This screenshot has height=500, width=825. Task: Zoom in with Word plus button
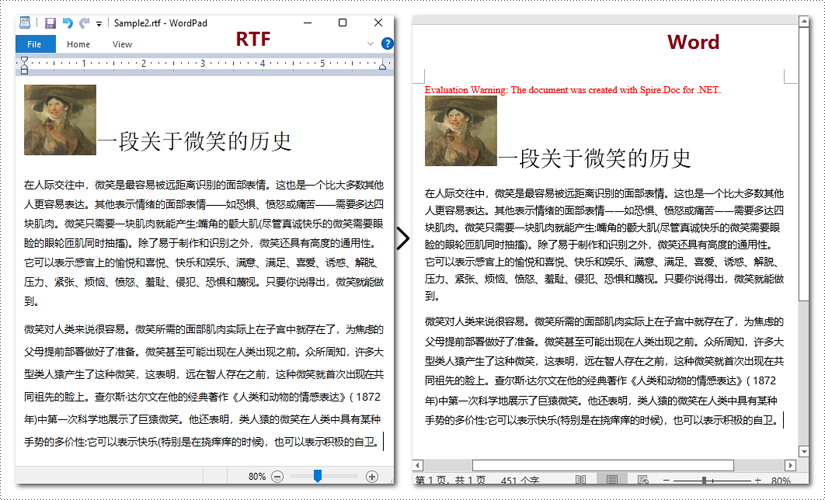(758, 481)
